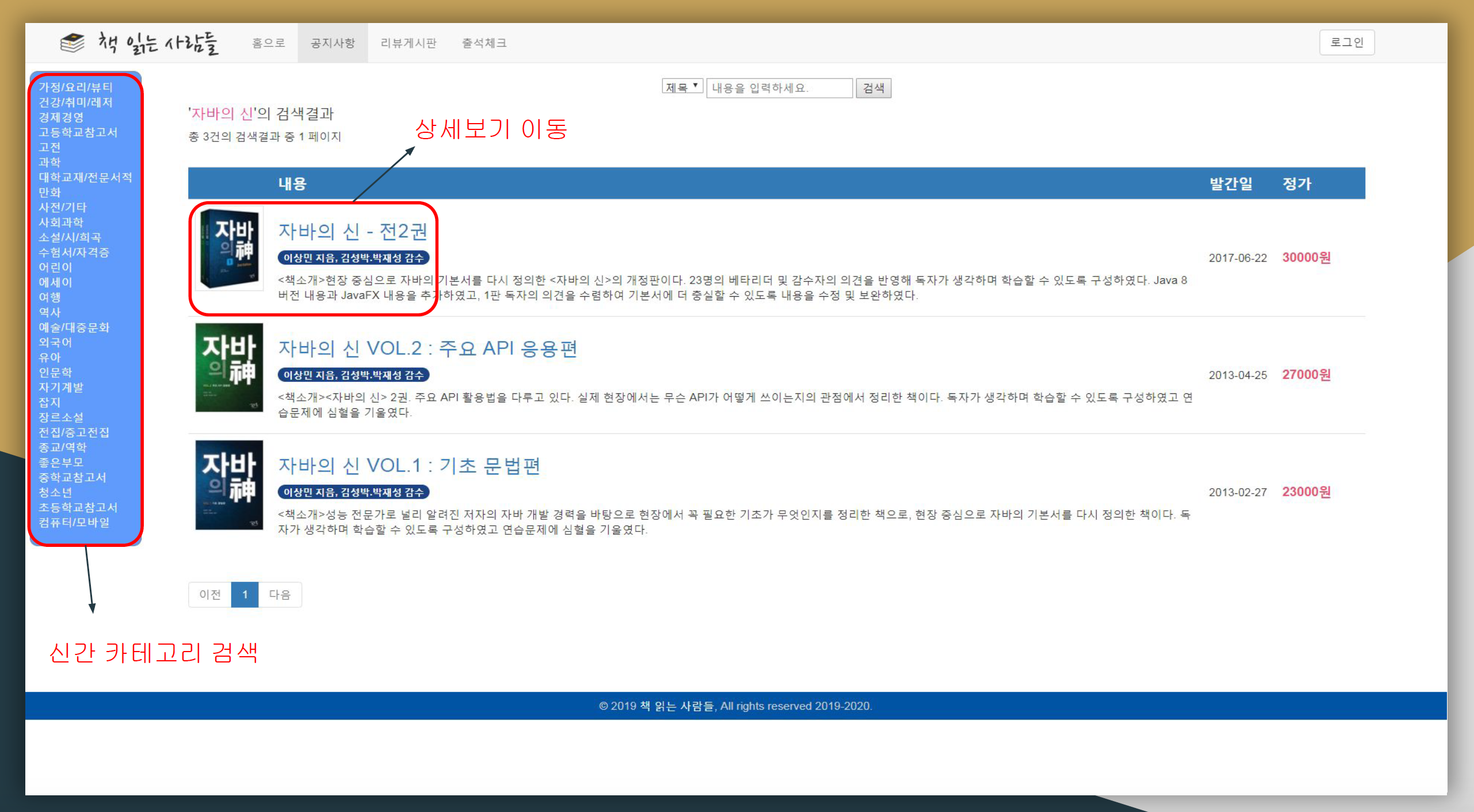Go to 홈으로 in navigation bar
The width and height of the screenshot is (1474, 812).
point(269,43)
